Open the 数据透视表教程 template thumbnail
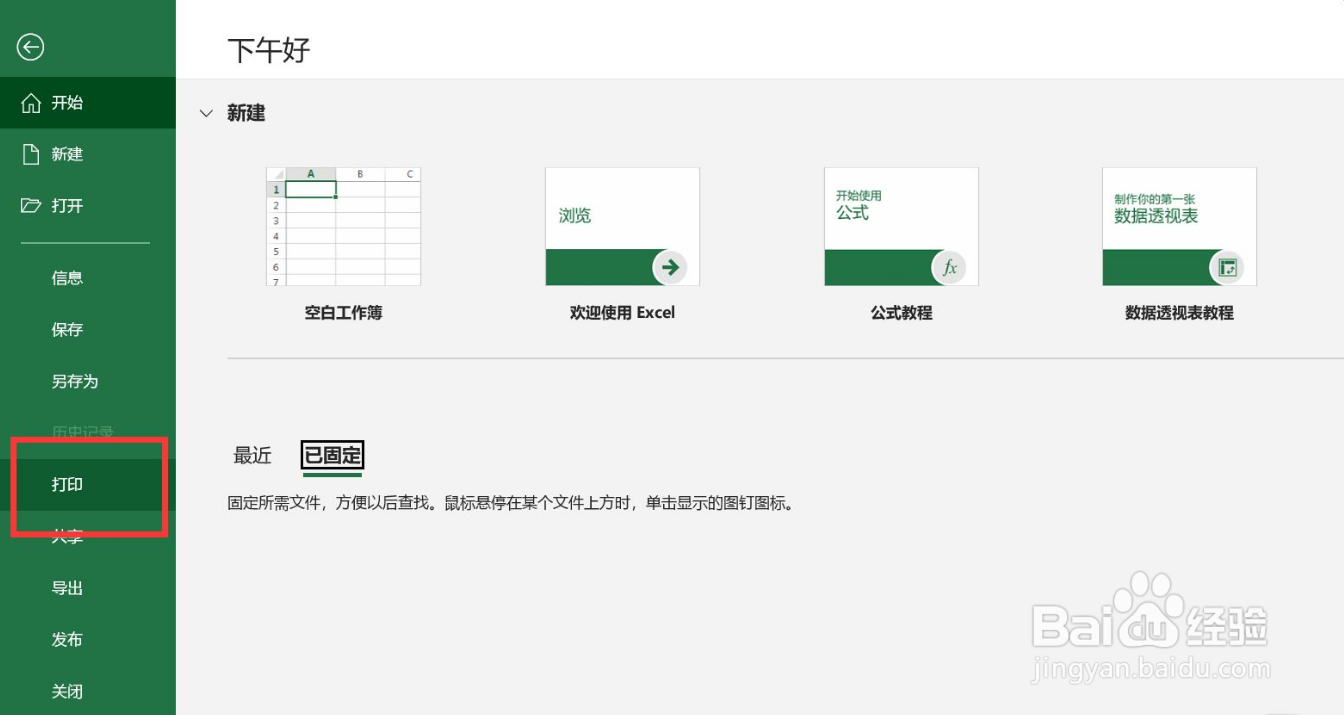This screenshot has width=1344, height=715. [1179, 226]
